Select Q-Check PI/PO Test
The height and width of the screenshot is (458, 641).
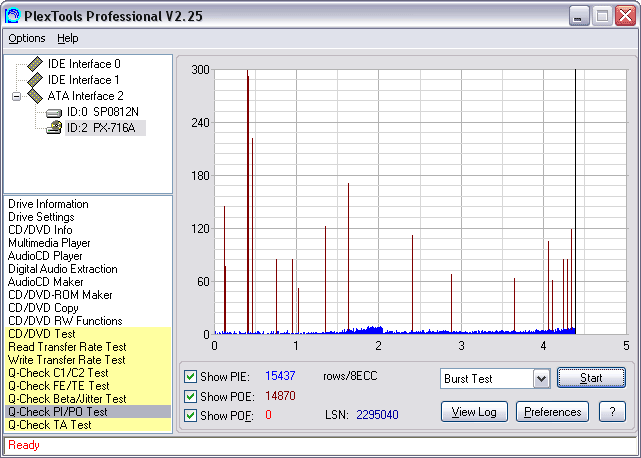click(x=88, y=412)
